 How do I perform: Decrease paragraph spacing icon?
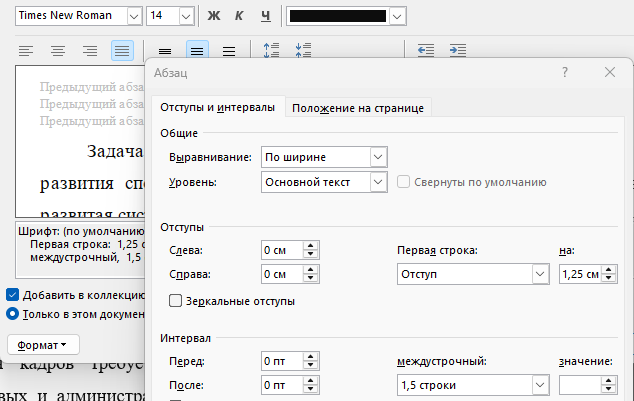point(303,51)
